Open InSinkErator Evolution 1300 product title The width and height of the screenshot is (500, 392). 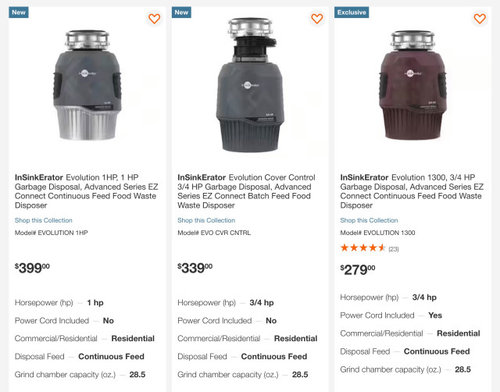click(x=412, y=191)
